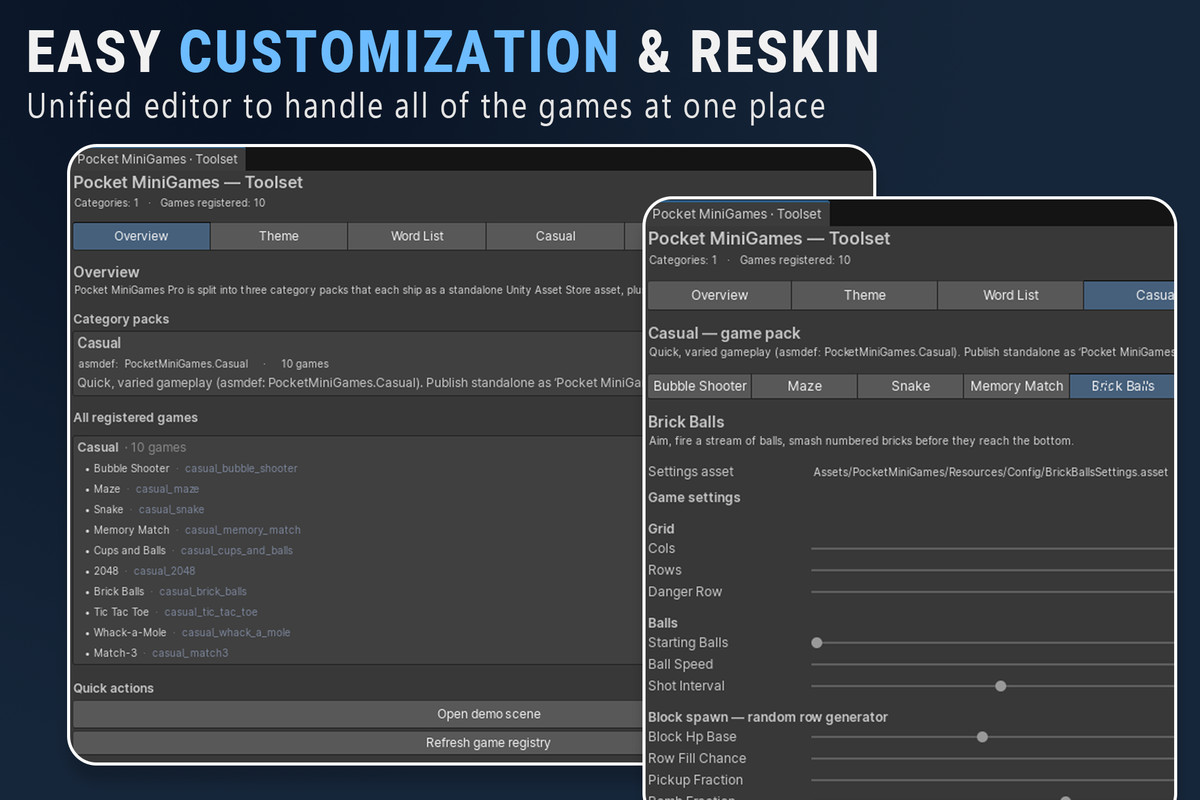Click the back window's Pocket MiniGames title tab

click(158, 159)
